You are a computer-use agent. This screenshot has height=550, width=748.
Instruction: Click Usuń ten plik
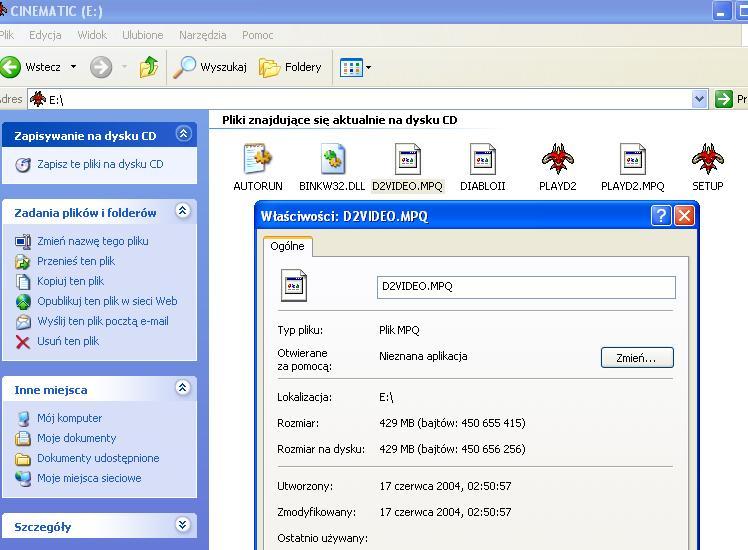click(68, 342)
